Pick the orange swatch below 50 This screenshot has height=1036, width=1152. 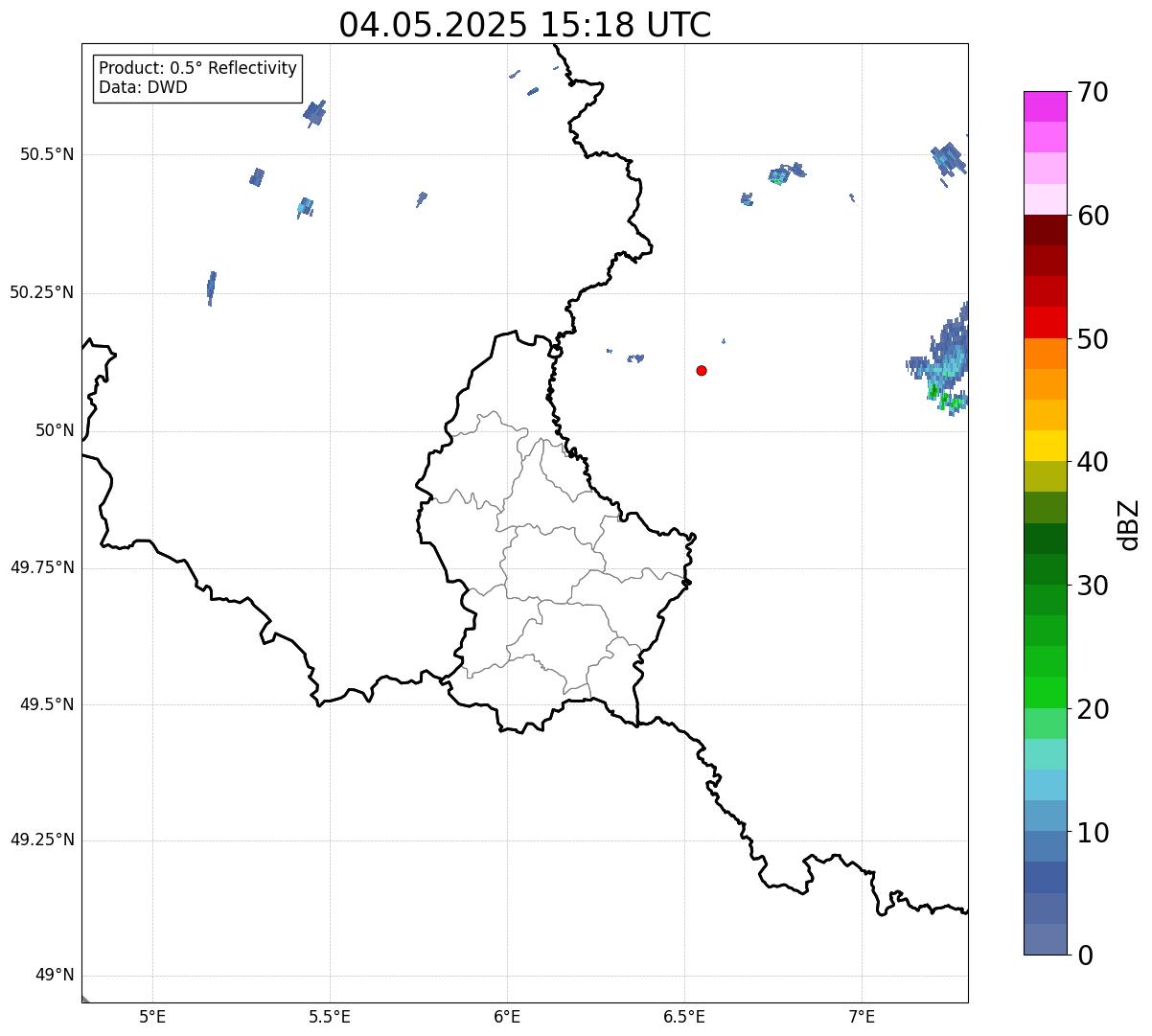(x=1045, y=354)
